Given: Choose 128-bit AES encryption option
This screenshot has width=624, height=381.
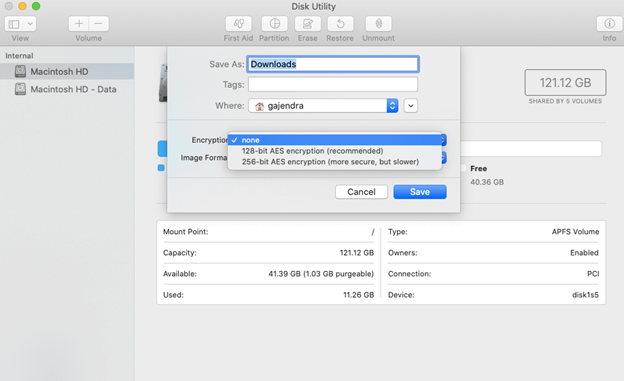Looking at the screenshot, I should (335, 151).
